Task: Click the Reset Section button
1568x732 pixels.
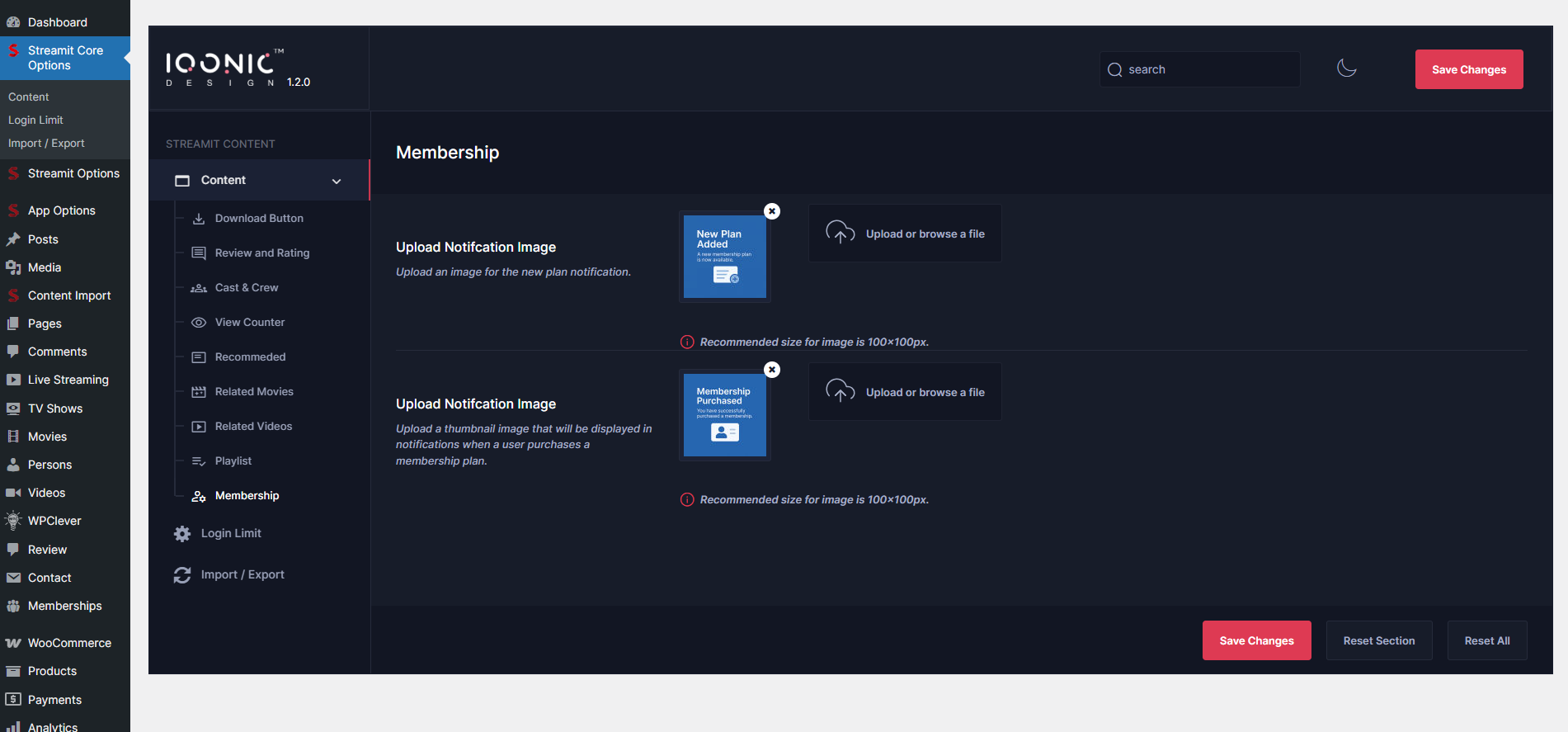Action: coord(1378,640)
